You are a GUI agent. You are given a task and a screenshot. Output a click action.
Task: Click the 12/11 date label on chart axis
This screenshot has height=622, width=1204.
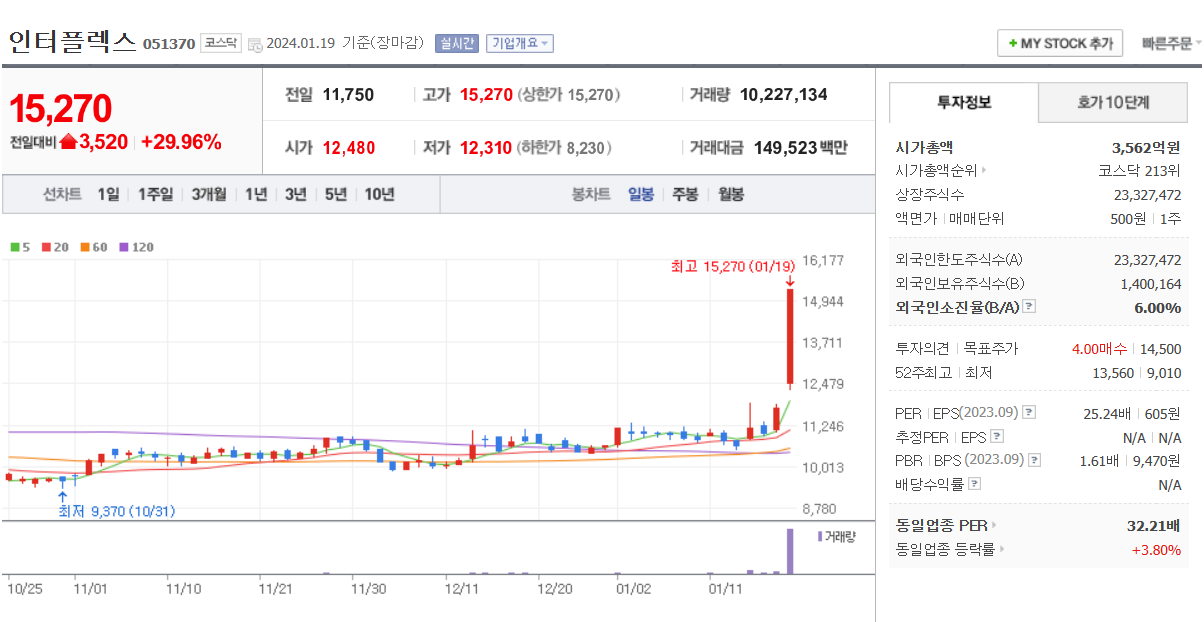[x=461, y=589]
